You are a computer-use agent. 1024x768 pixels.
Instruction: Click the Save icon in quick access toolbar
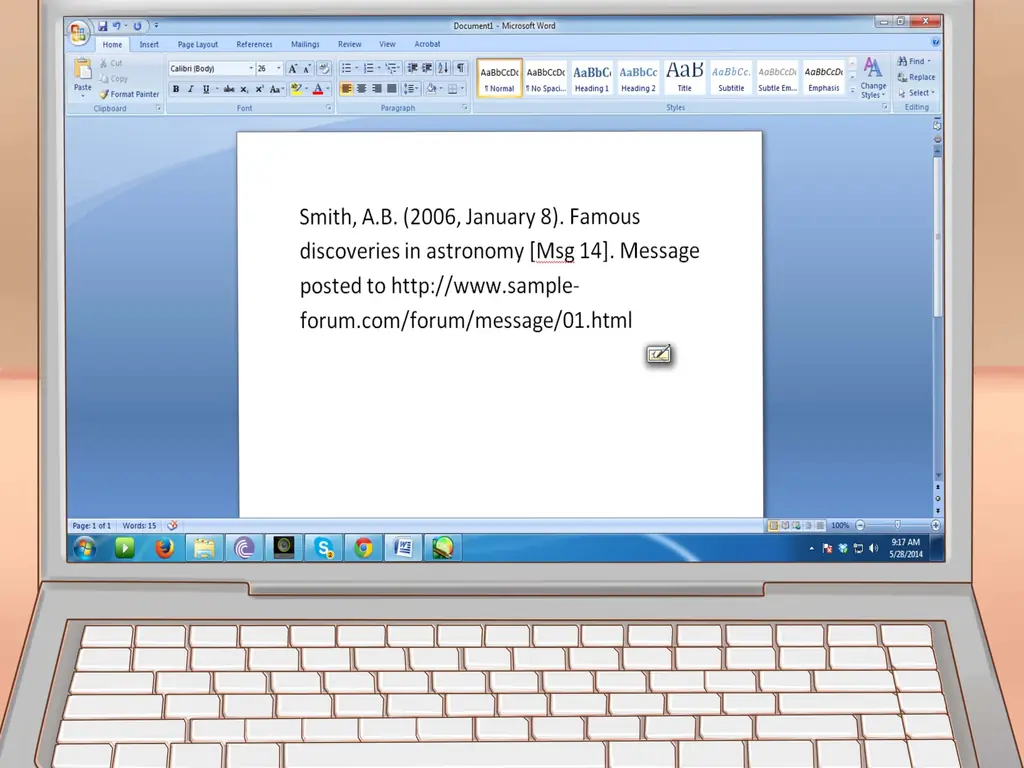[103, 25]
